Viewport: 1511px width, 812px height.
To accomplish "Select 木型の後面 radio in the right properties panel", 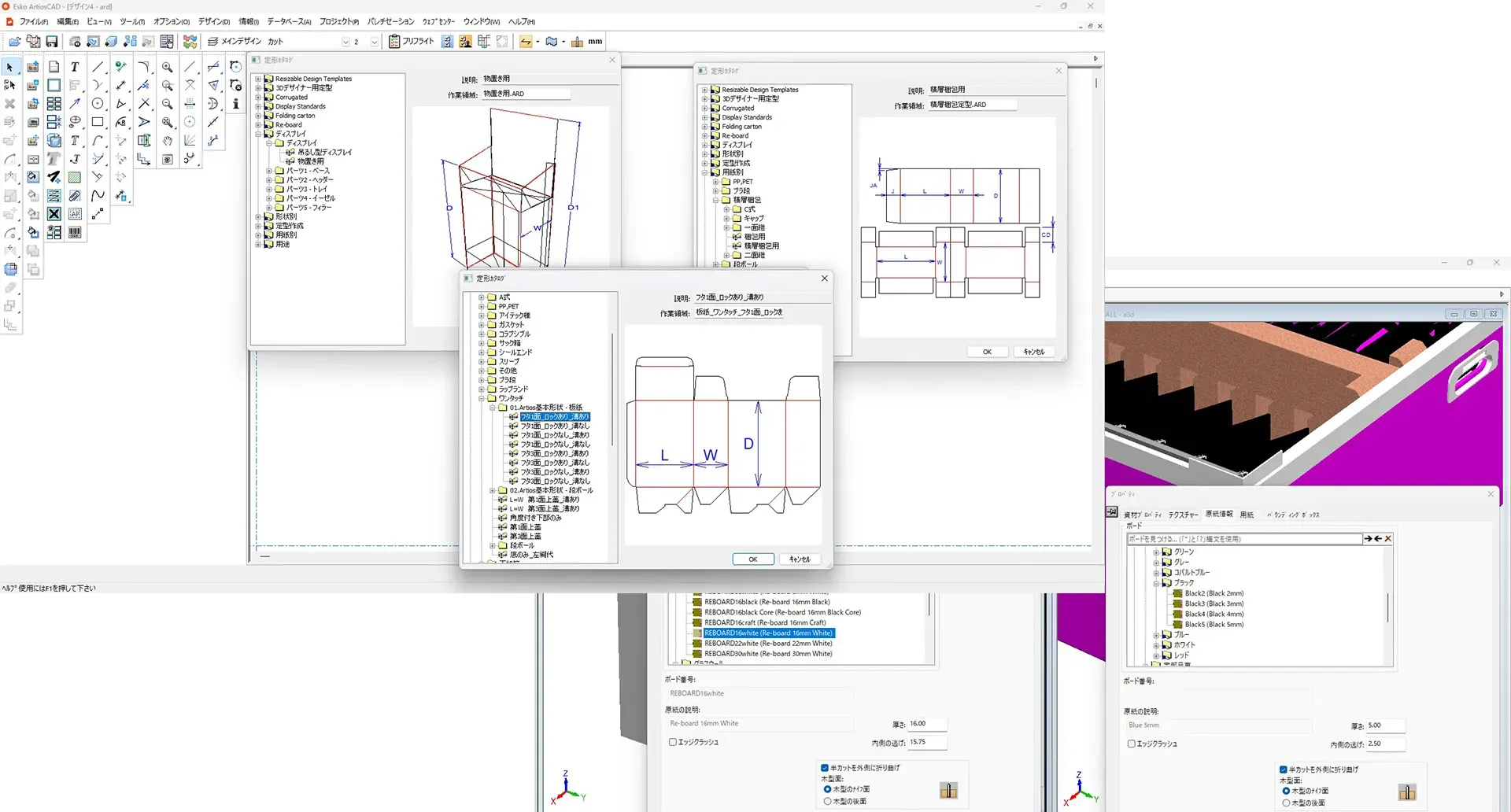I will 1286,803.
